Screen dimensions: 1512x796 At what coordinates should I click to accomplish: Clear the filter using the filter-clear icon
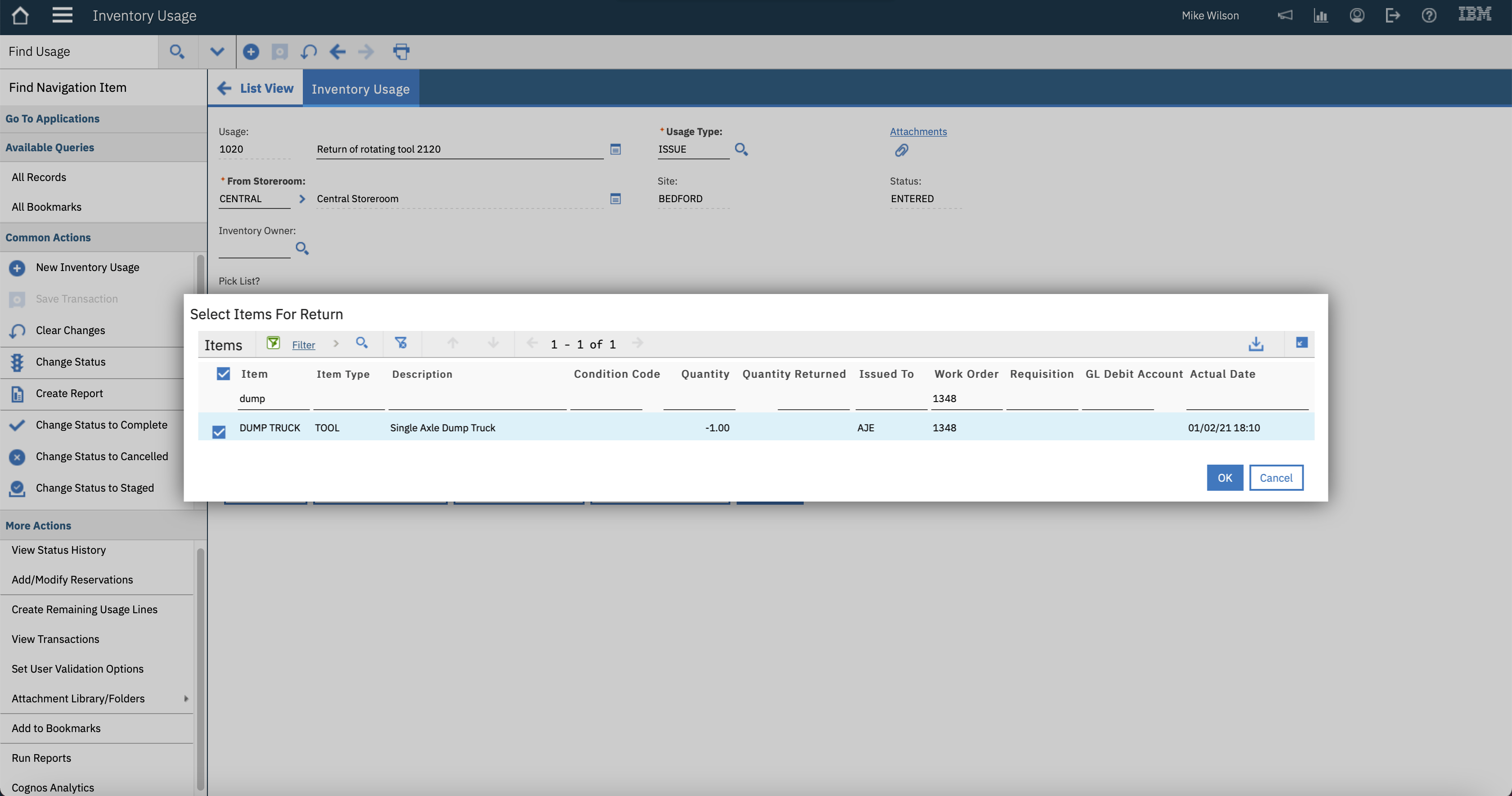coord(401,343)
